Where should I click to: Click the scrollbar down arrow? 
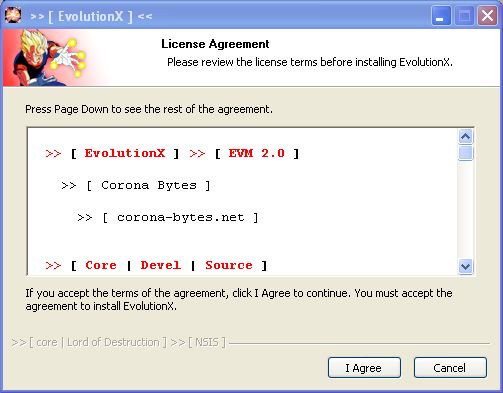(x=465, y=266)
